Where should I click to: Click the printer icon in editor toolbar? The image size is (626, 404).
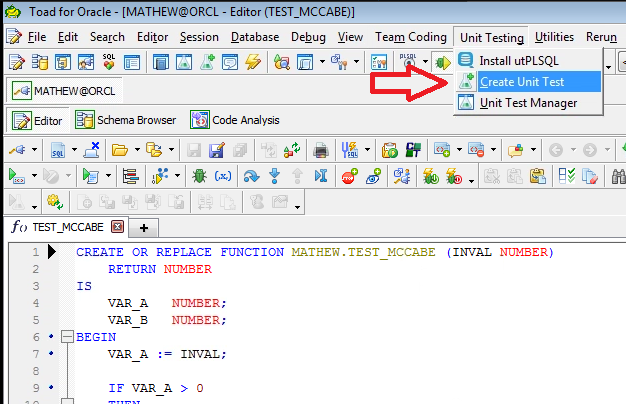(321, 150)
